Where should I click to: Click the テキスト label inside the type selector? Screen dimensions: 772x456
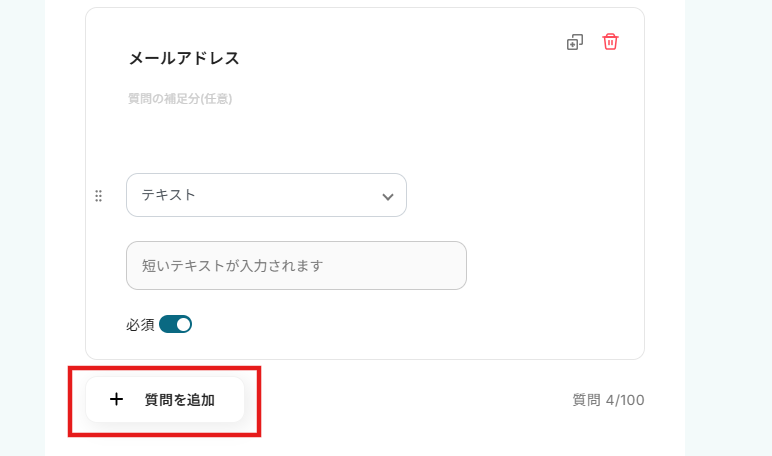coord(168,195)
